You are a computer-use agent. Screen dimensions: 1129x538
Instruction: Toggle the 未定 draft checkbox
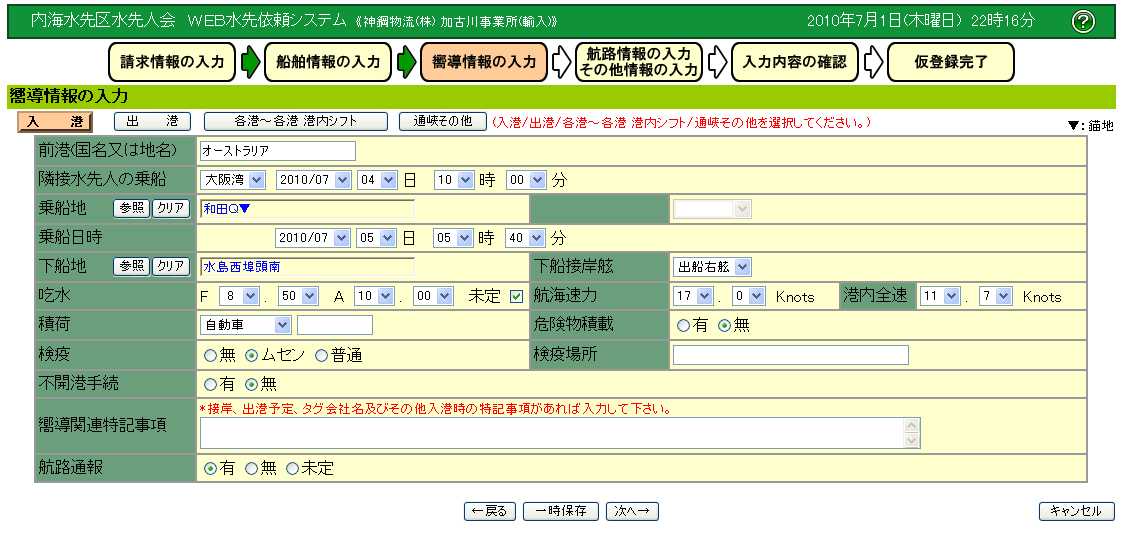pos(516,296)
